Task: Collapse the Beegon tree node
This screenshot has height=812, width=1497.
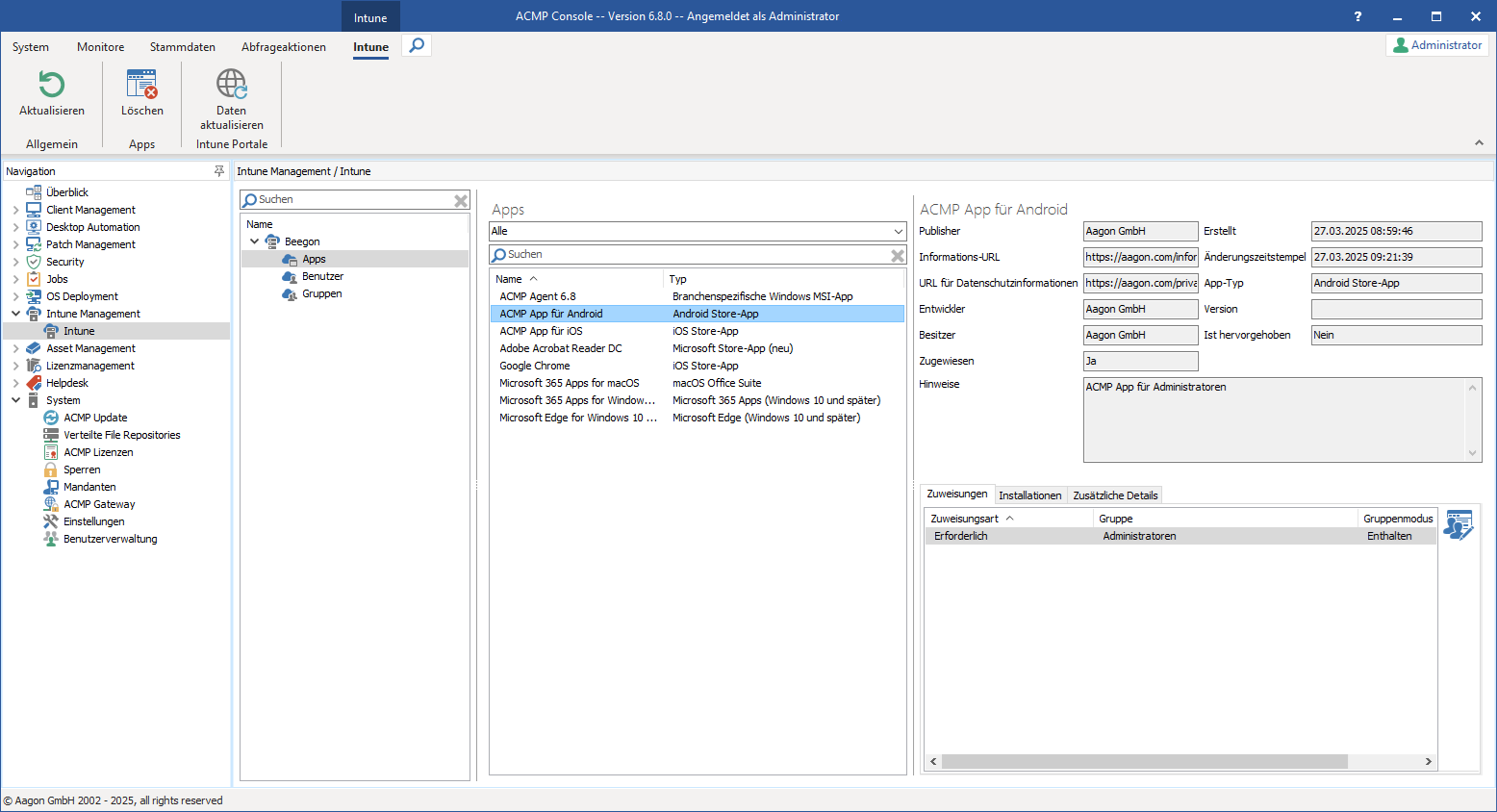Action: (x=254, y=241)
